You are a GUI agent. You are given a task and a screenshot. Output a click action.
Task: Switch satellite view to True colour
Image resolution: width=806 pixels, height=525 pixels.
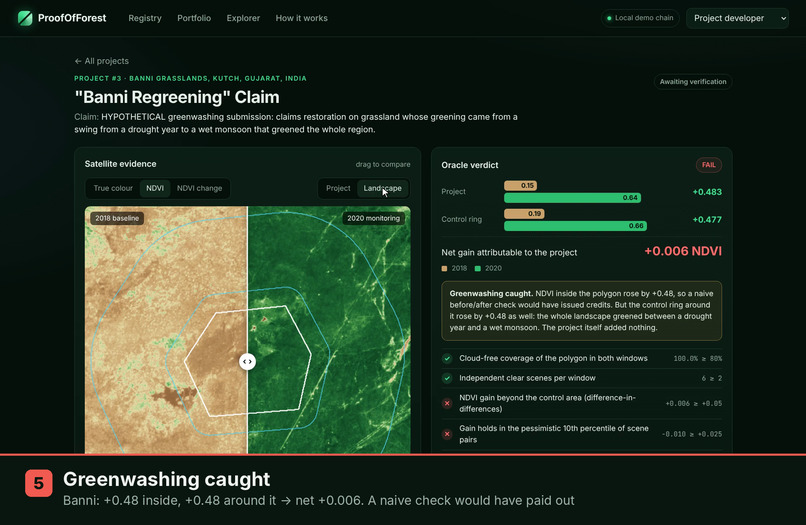click(x=113, y=188)
